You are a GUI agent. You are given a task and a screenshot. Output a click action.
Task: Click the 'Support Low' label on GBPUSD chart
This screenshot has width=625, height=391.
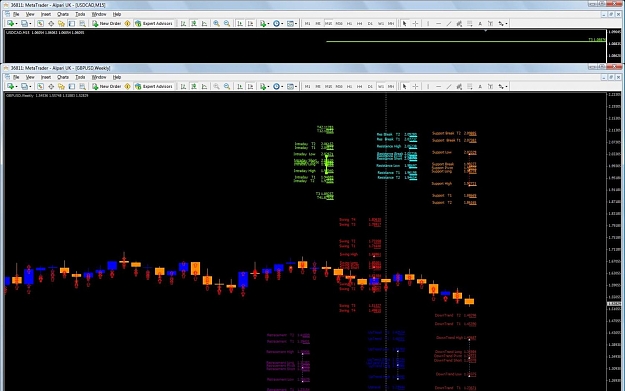(442, 152)
